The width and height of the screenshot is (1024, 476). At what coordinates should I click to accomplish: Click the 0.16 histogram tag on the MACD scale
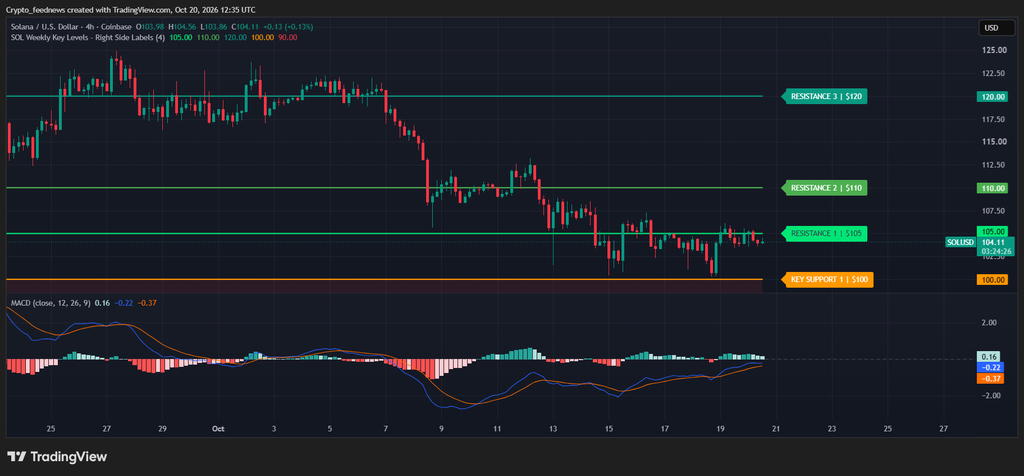(987, 357)
